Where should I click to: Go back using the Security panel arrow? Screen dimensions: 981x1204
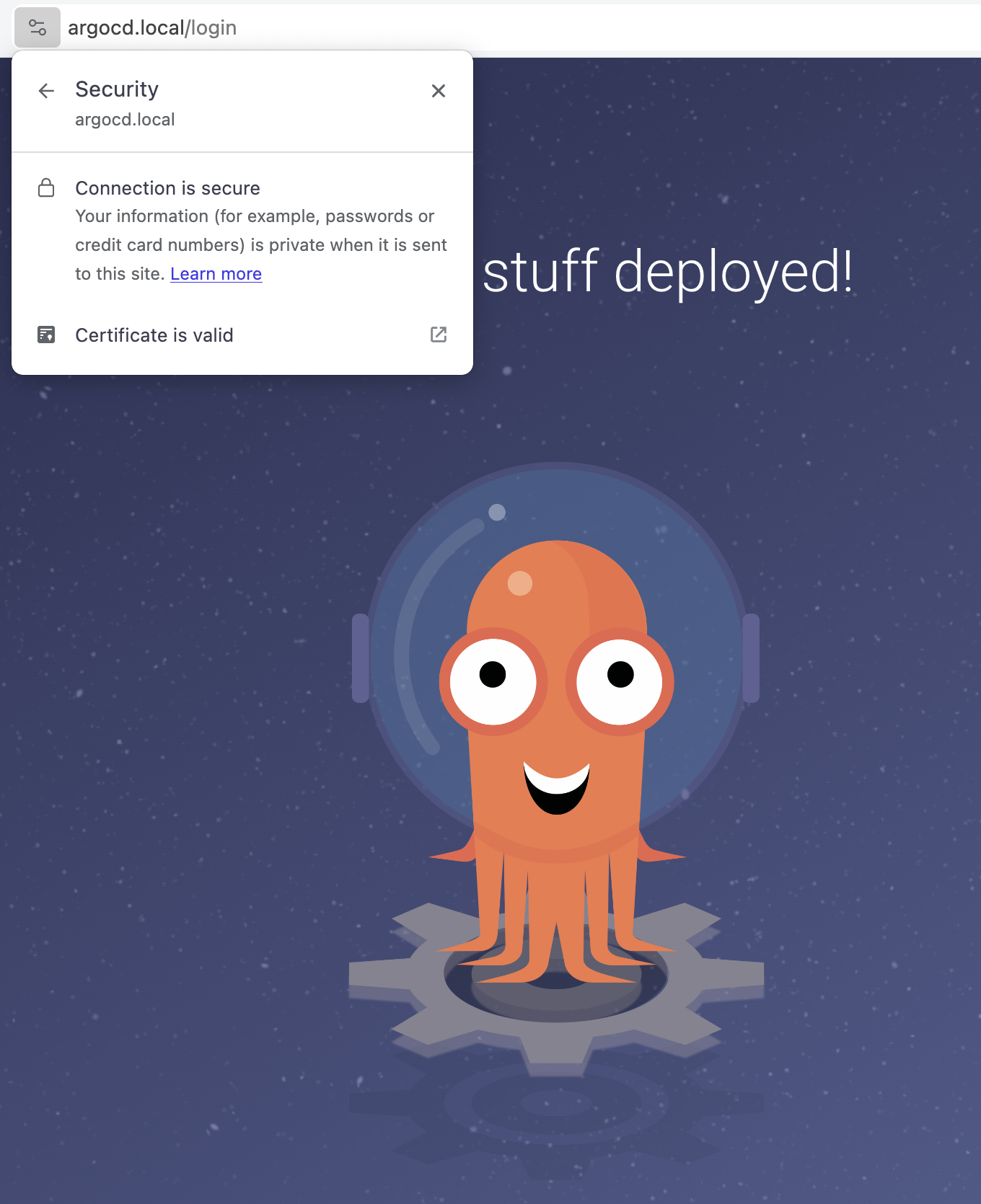pyautogui.click(x=46, y=91)
